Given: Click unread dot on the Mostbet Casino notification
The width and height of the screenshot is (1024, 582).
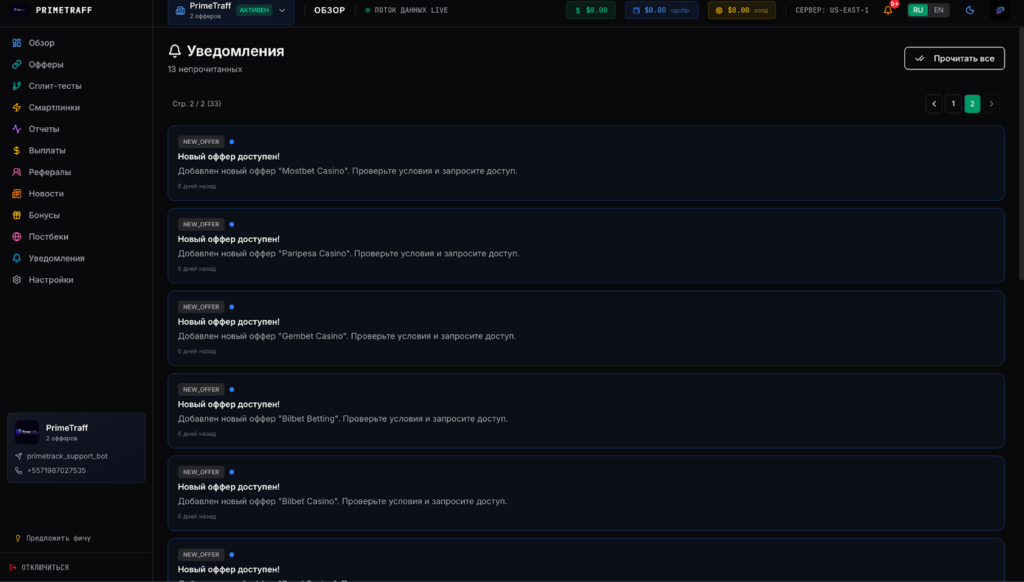Looking at the screenshot, I should click(x=232, y=142).
